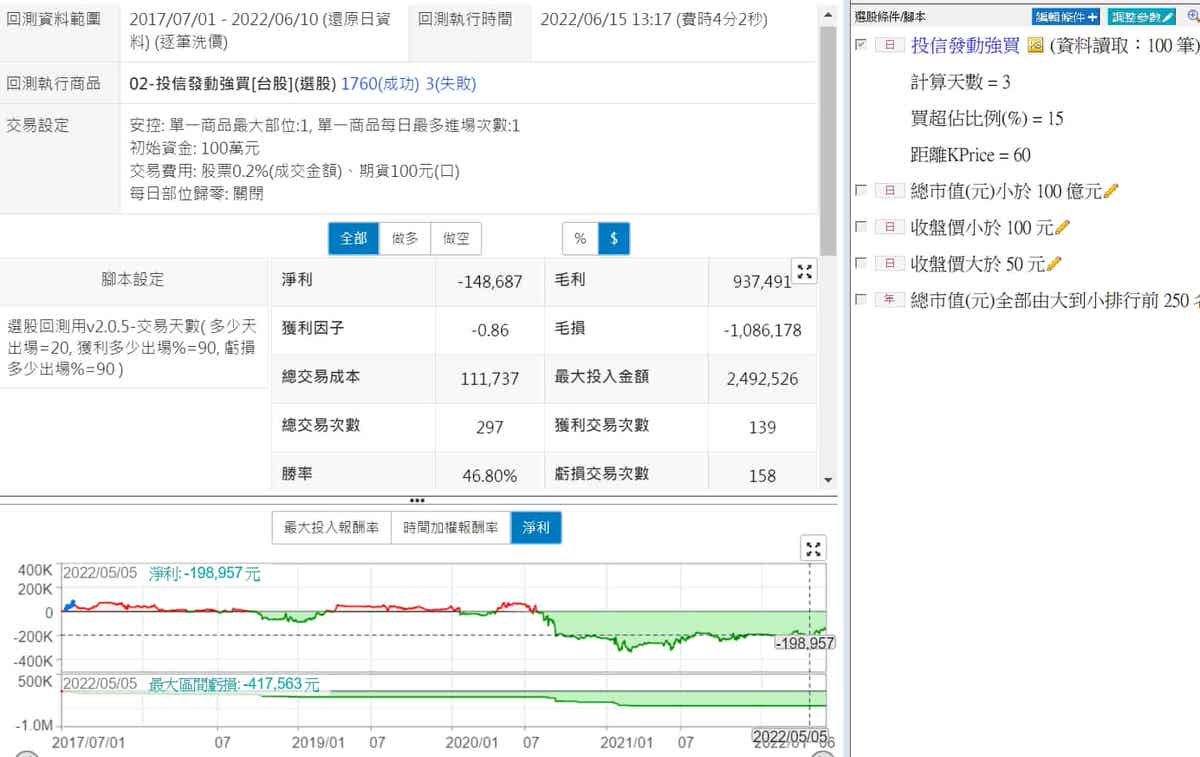
Task: Click the zoom magnifier icon in conditions panel
Action: click(1192, 17)
